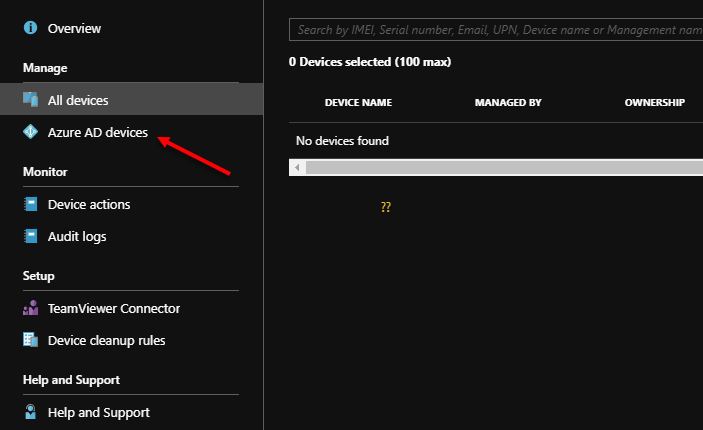Click the Monitor section heading
This screenshot has height=430, width=703.
pos(45,172)
